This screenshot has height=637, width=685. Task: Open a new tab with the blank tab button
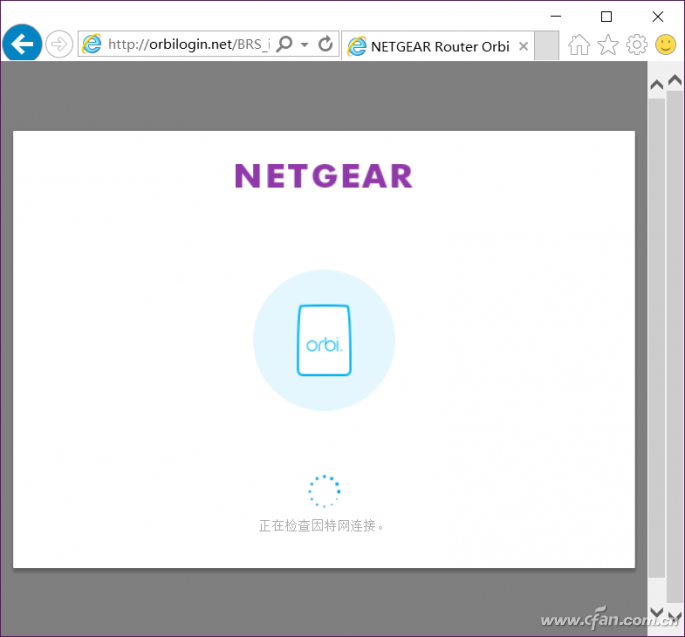coord(547,45)
